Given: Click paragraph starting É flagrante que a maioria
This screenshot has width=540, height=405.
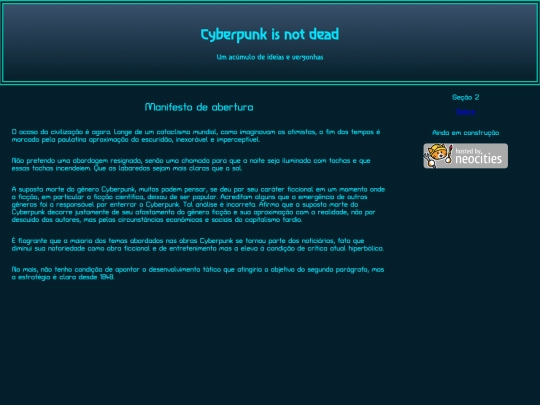Looking at the screenshot, I should (198, 245).
